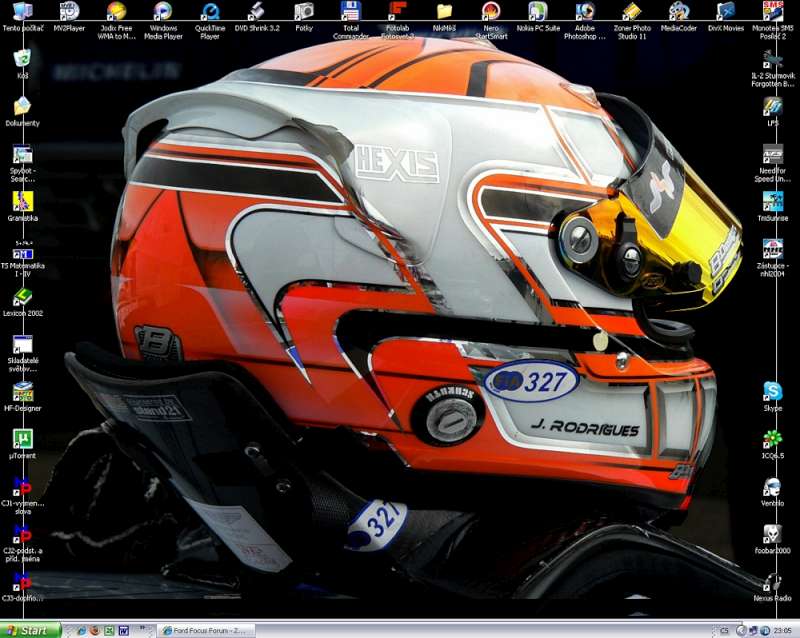The width and height of the screenshot is (800, 638).
Task: Launch Windows Media Player shortcut
Action: 163,12
